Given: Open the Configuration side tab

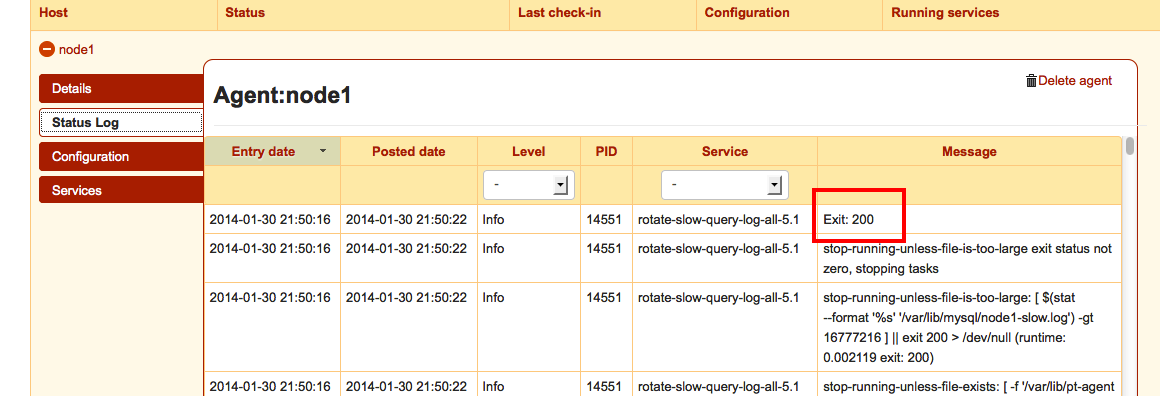Looking at the screenshot, I should click(x=121, y=156).
